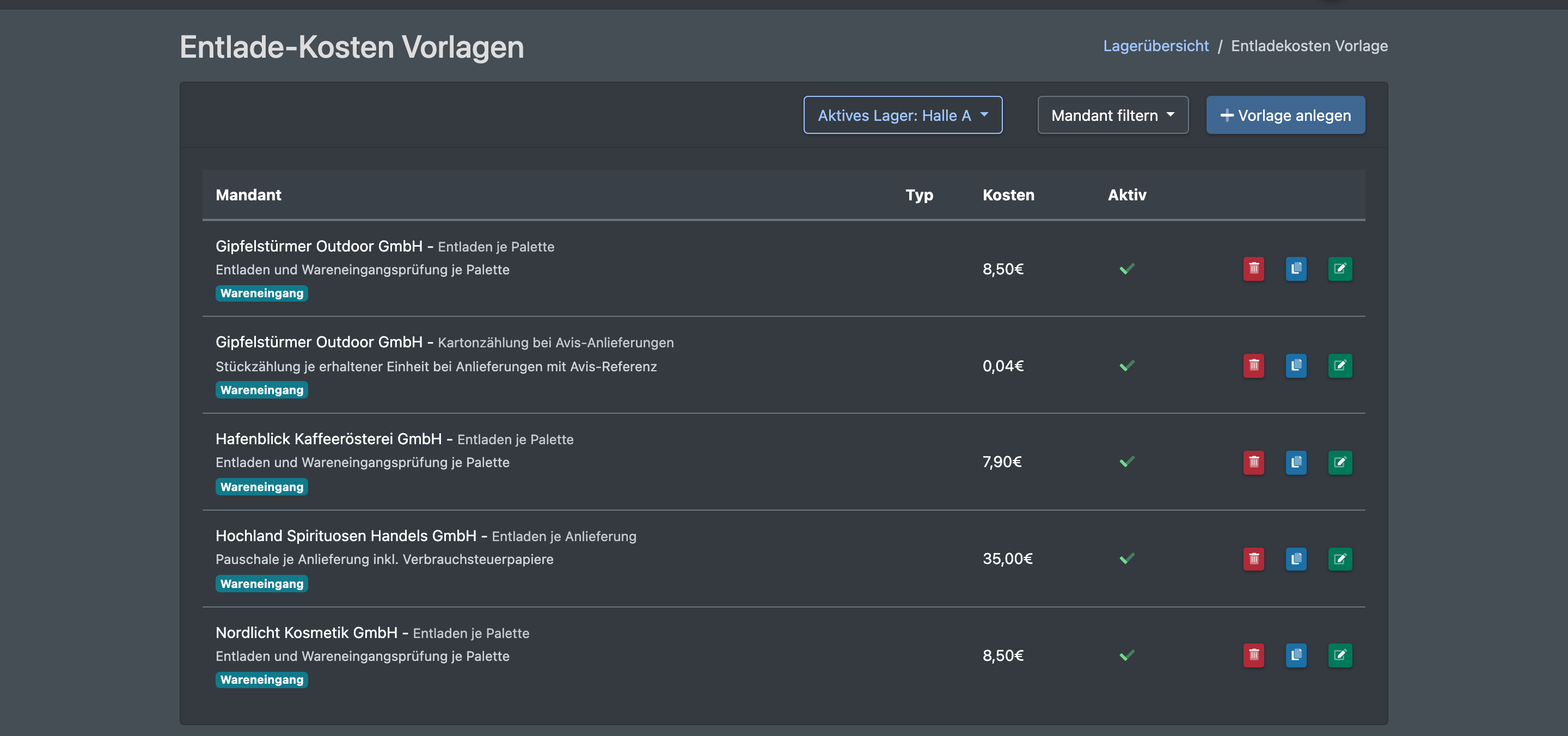Click the Entlade-Kosten Vorlagen page heading
This screenshot has width=1568, height=736.
click(x=352, y=47)
